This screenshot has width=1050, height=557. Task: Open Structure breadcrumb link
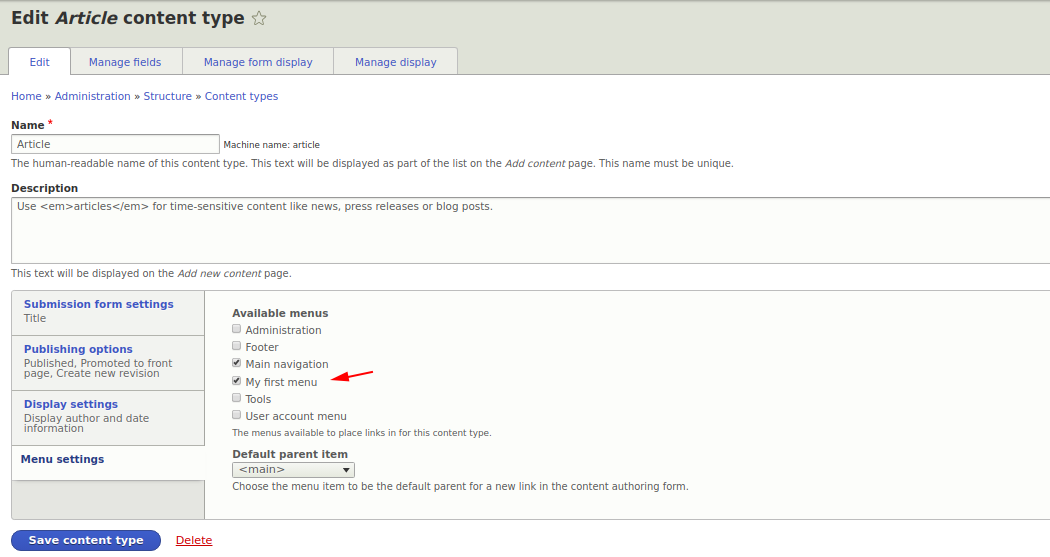(x=167, y=96)
